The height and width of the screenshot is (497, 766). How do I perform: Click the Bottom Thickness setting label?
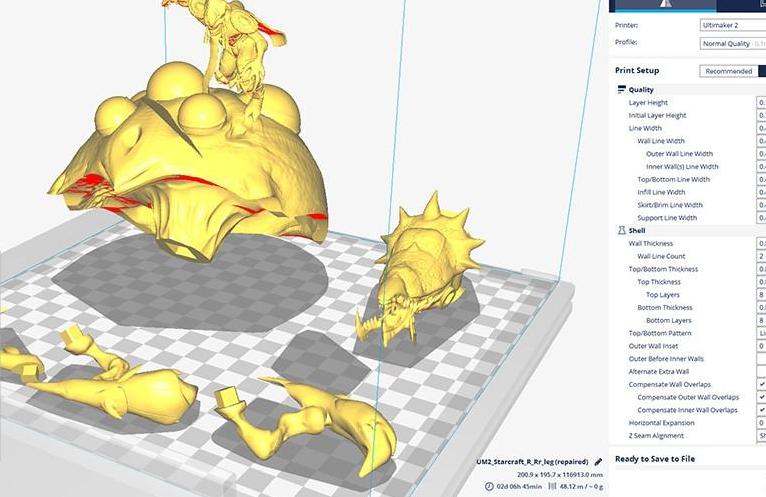tap(664, 307)
